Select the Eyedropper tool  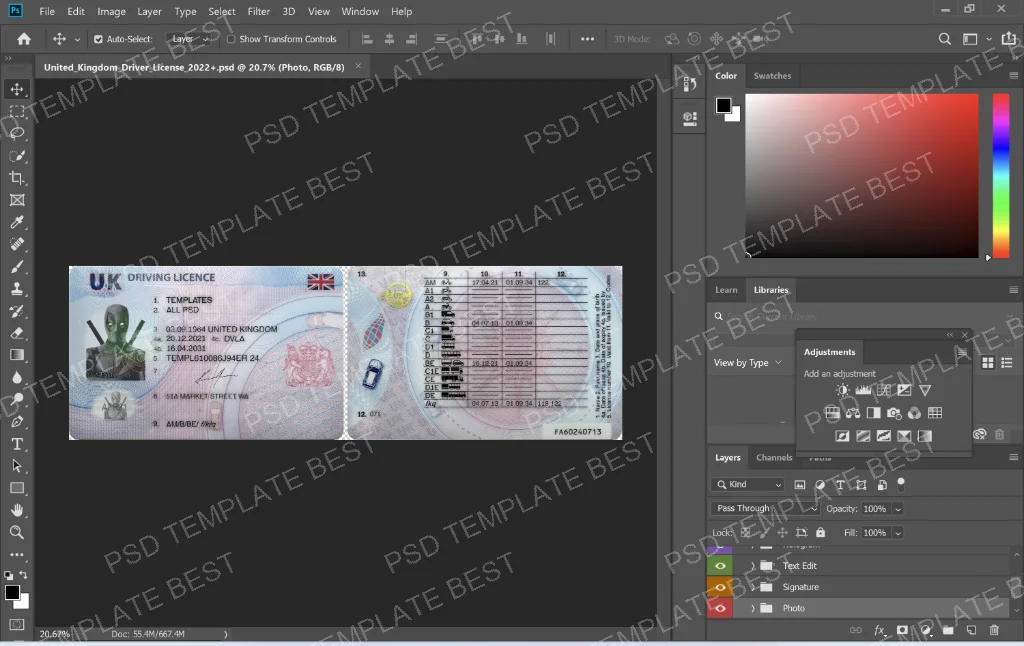17,222
